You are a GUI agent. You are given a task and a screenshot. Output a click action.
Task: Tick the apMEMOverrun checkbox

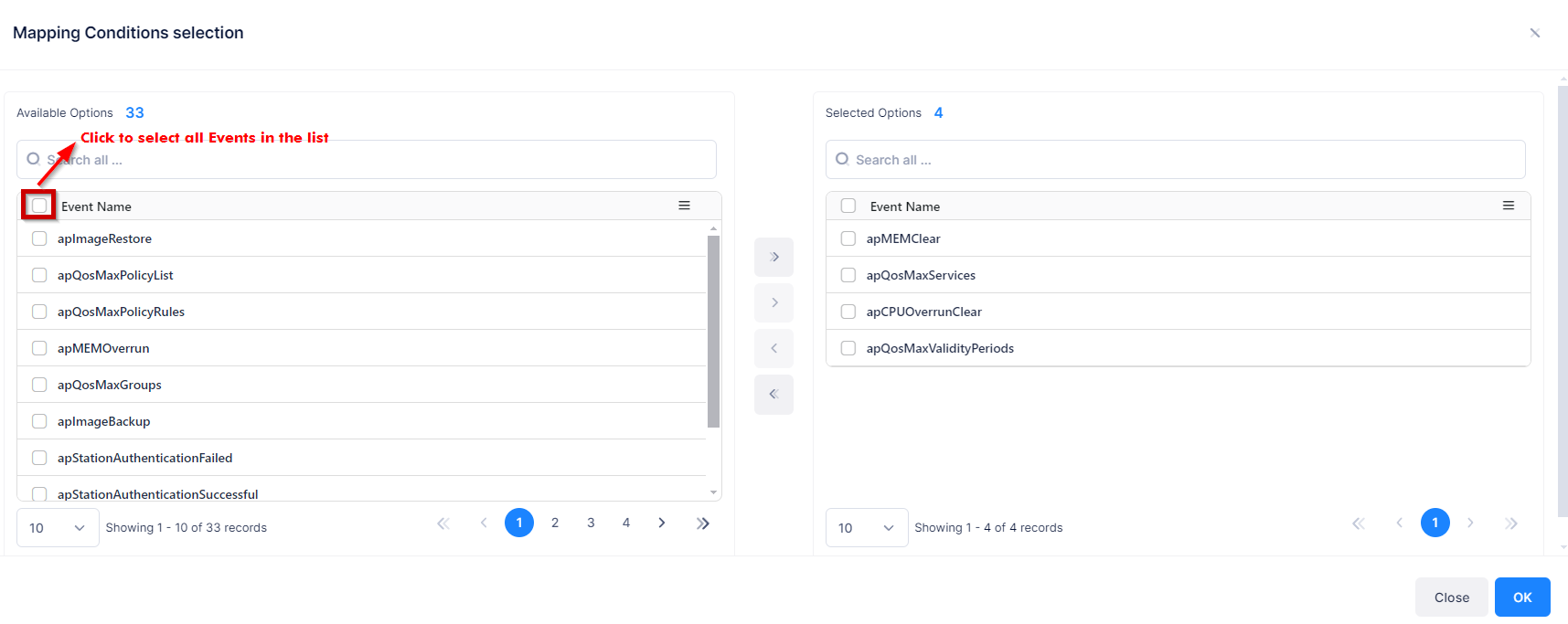pyautogui.click(x=39, y=348)
